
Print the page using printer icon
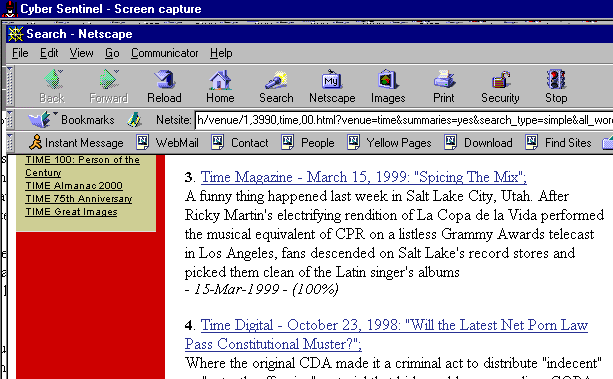(444, 86)
